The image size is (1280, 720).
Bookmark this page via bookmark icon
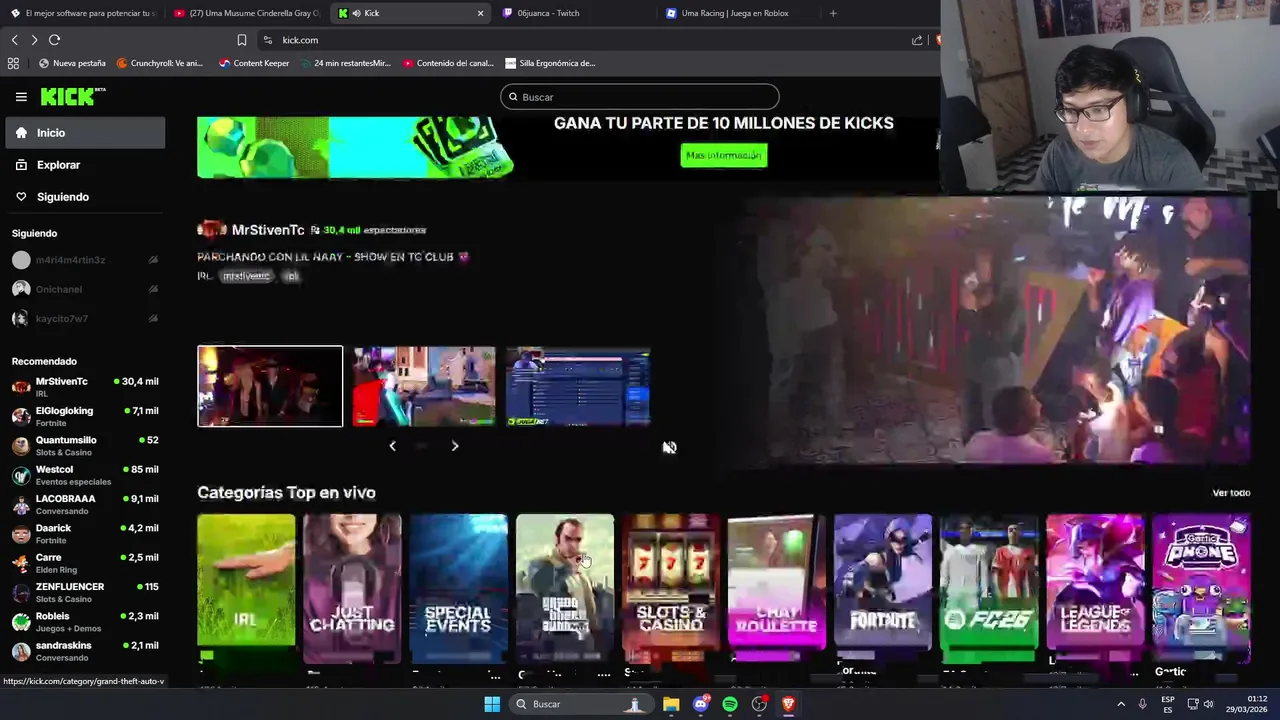[241, 40]
